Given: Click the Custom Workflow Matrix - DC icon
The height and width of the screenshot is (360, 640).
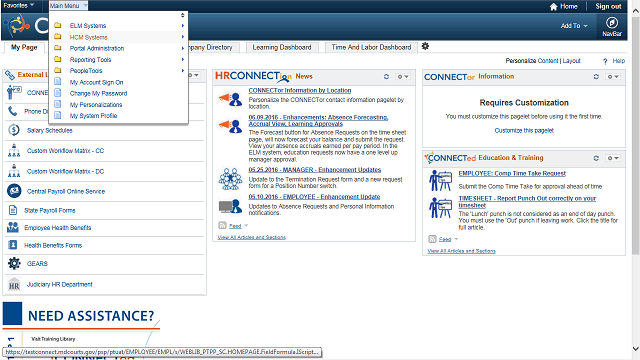Looking at the screenshot, I should pos(14,171).
